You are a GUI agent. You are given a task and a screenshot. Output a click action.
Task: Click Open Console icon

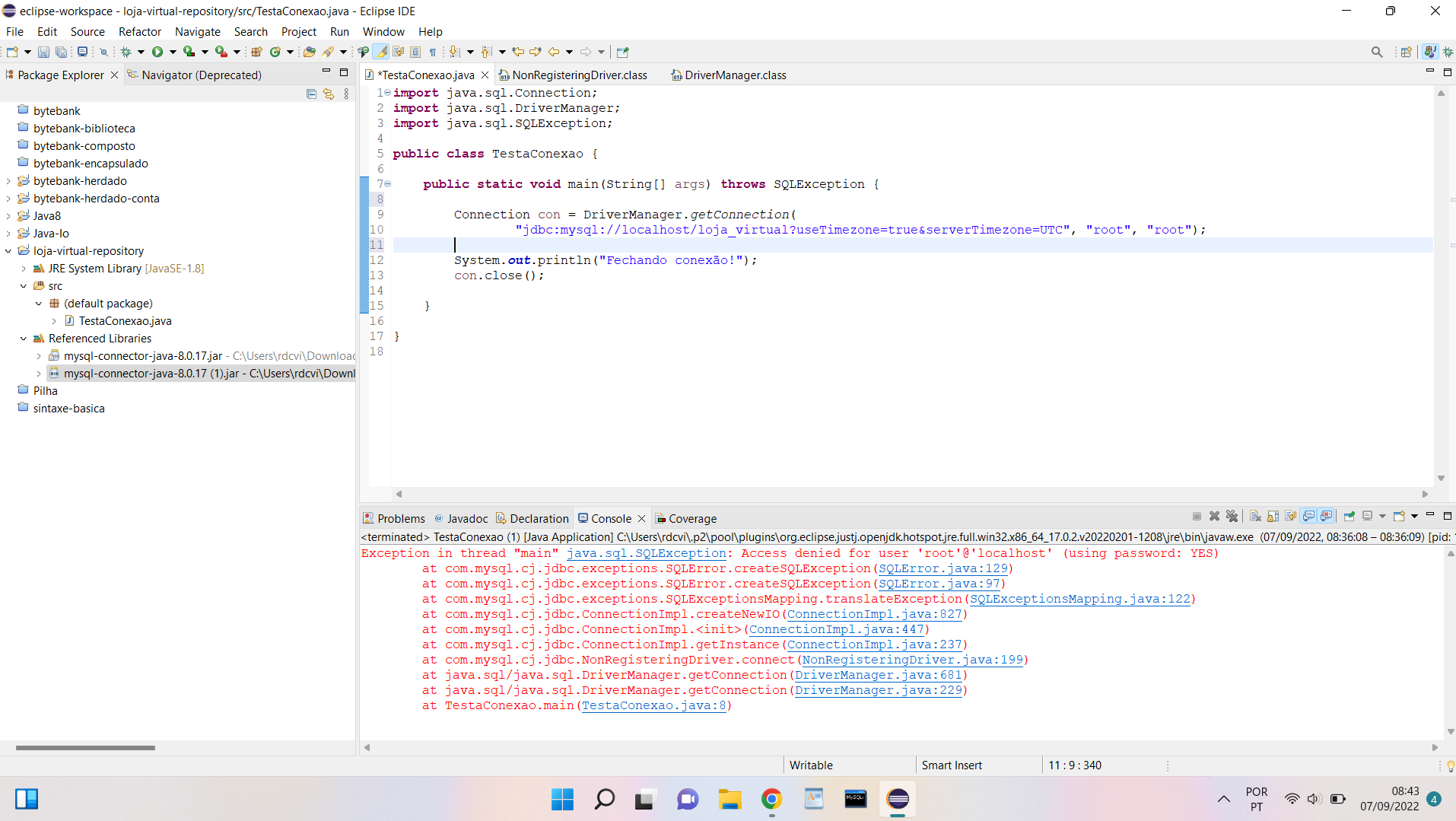pos(1398,517)
